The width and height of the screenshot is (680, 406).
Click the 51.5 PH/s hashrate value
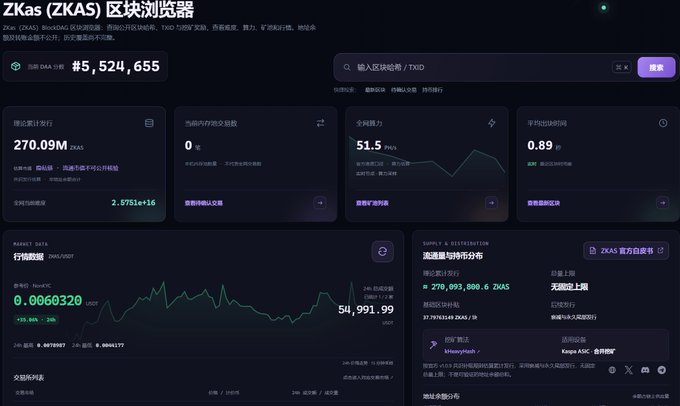(369, 145)
